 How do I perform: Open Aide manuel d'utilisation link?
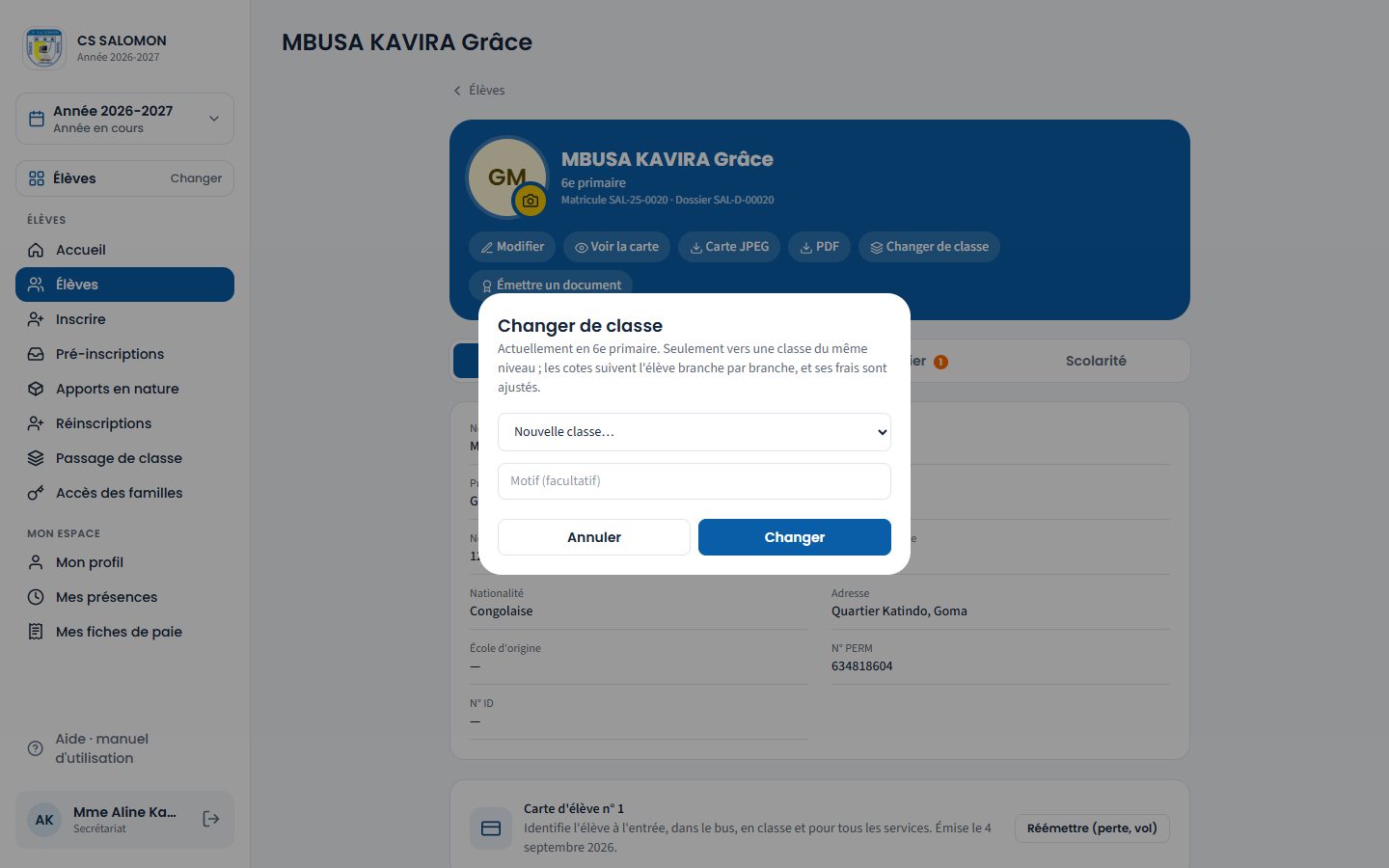pyautogui.click(x=124, y=748)
